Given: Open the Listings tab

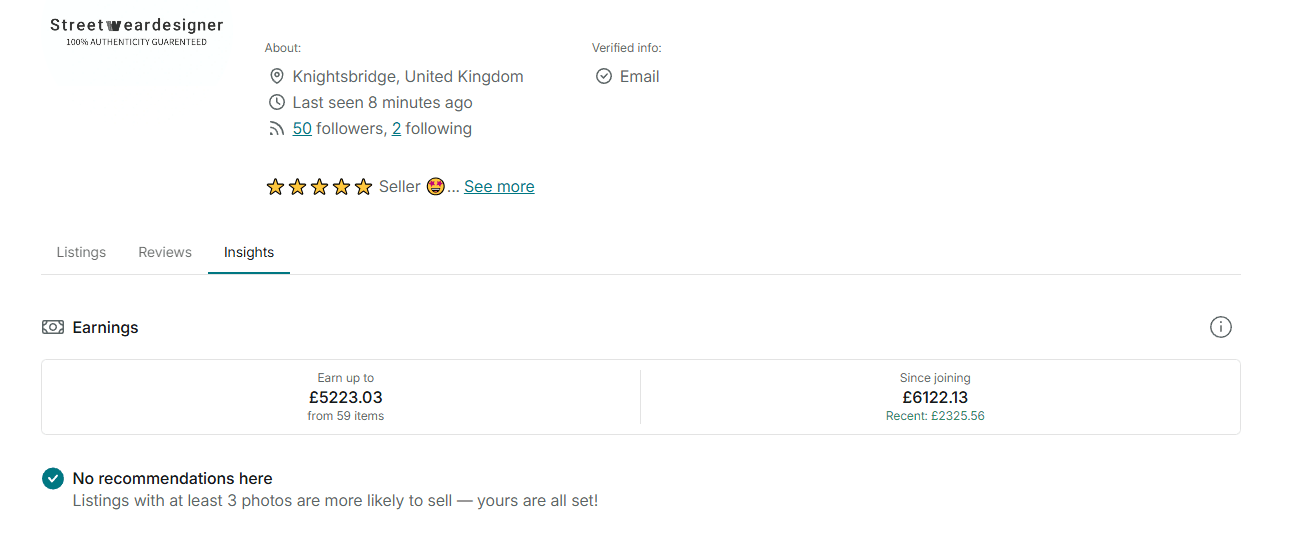Looking at the screenshot, I should pyautogui.click(x=81, y=252).
